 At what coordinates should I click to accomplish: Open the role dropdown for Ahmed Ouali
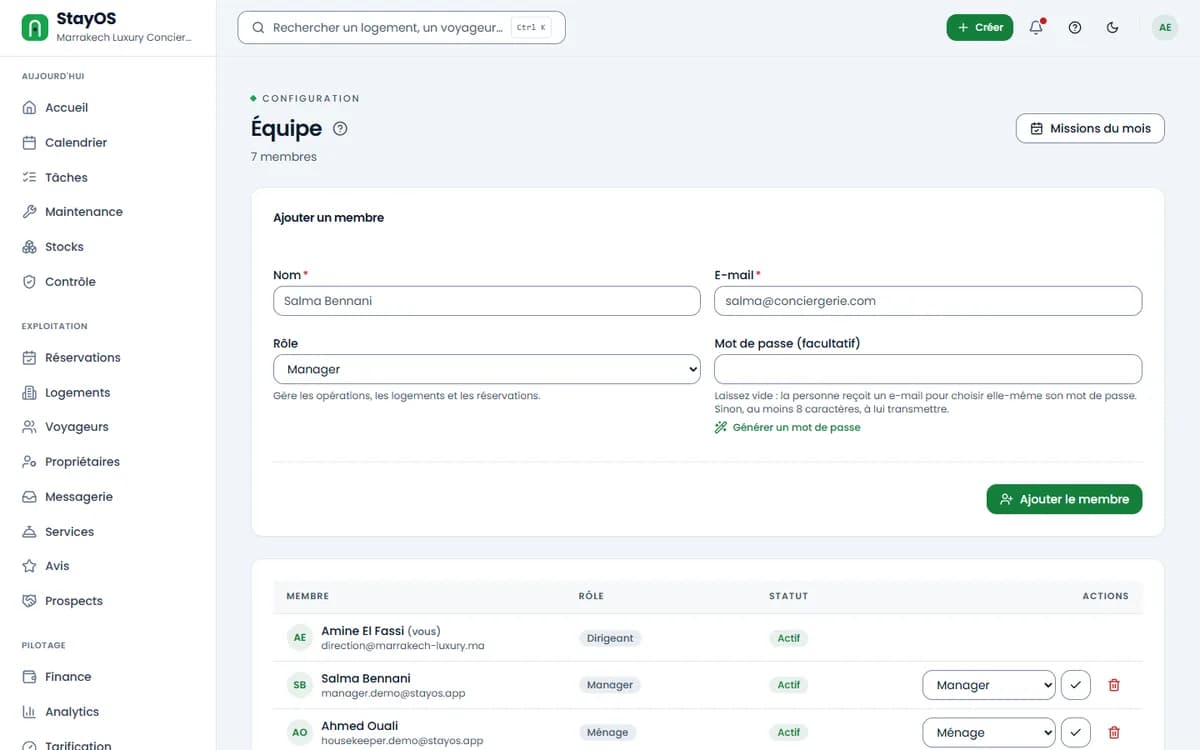(988, 732)
